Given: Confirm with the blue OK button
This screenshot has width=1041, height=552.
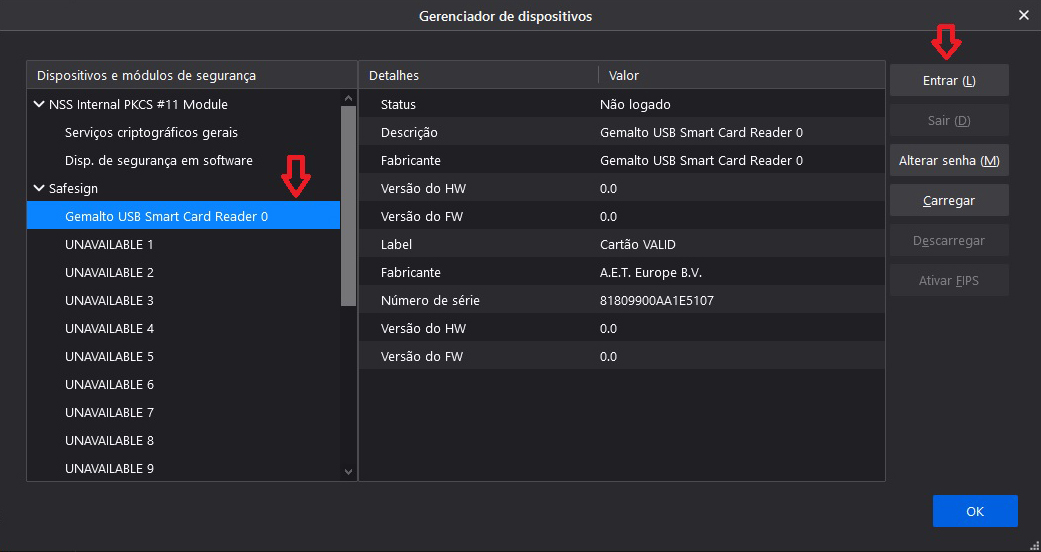Looking at the screenshot, I should coord(975,511).
